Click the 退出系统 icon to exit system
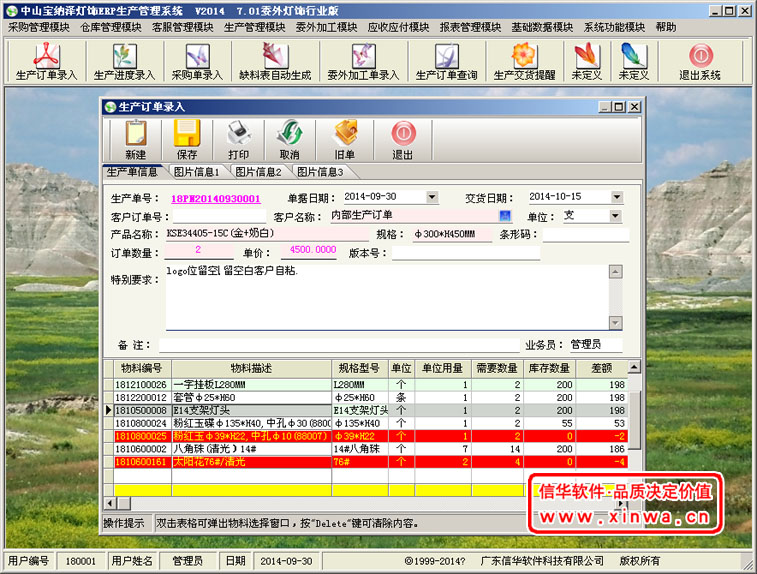Screen dimensions: 757x574 tap(700, 61)
